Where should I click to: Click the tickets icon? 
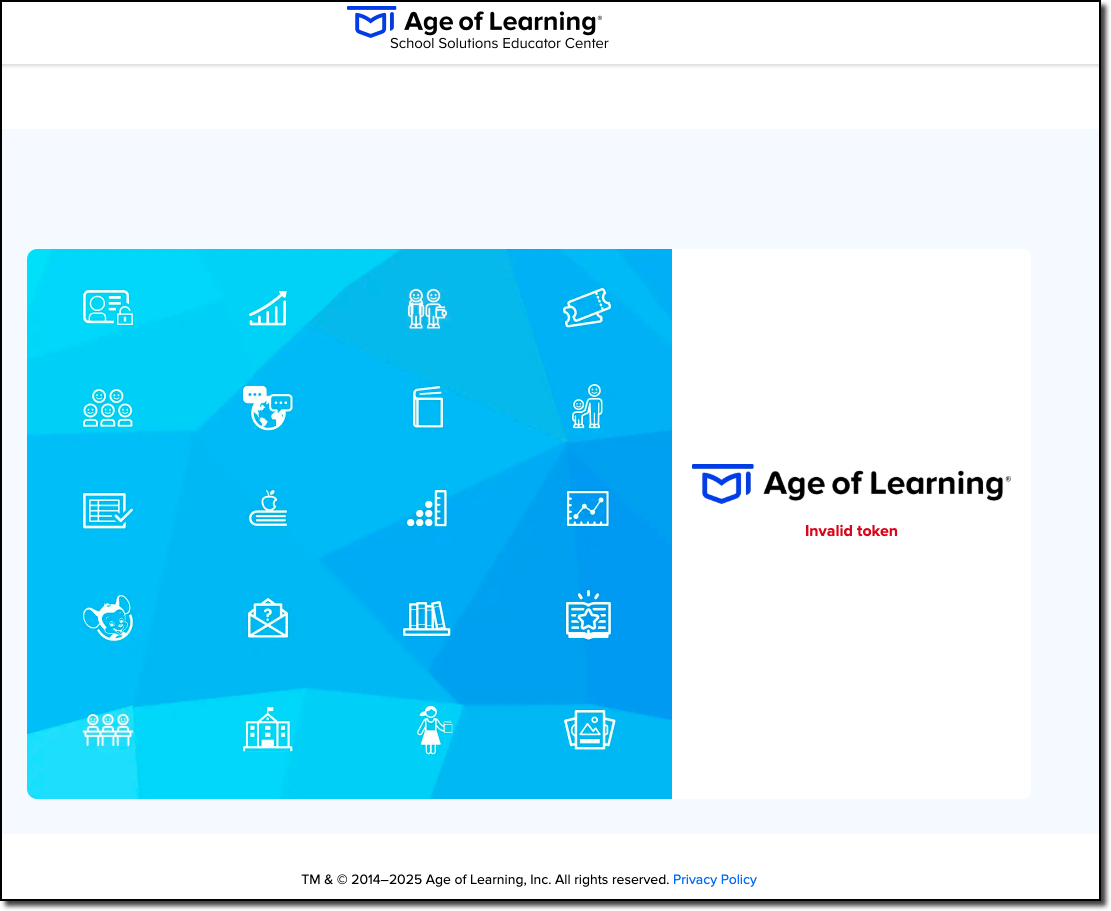point(587,307)
